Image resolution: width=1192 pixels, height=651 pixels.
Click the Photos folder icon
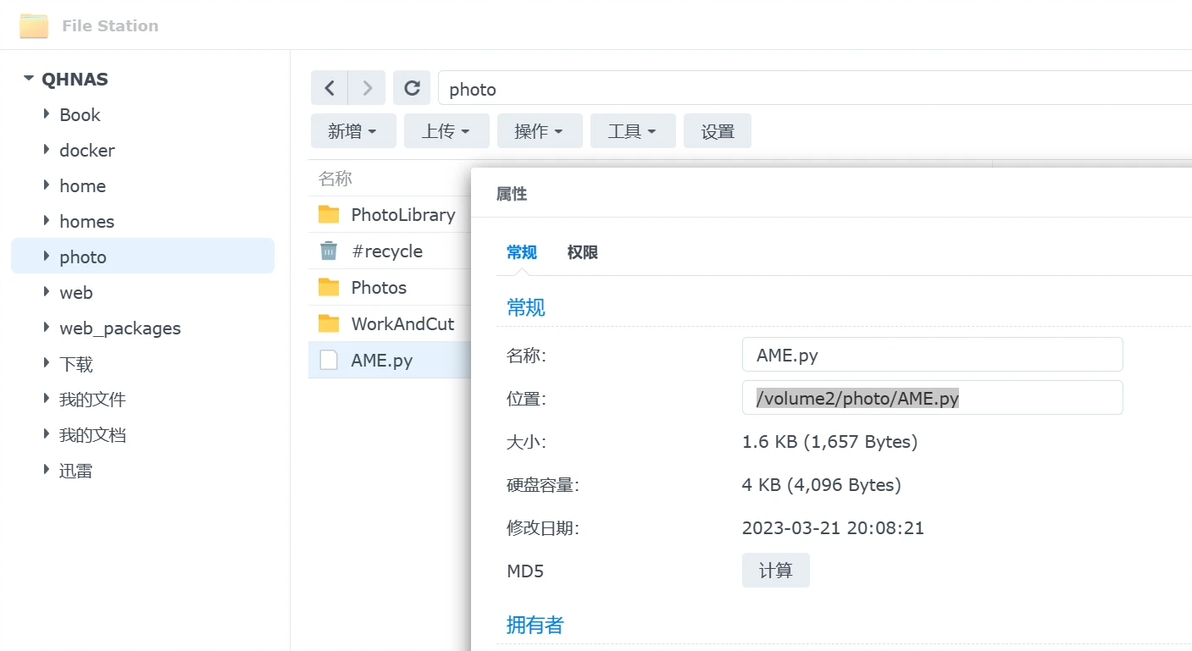pos(328,287)
